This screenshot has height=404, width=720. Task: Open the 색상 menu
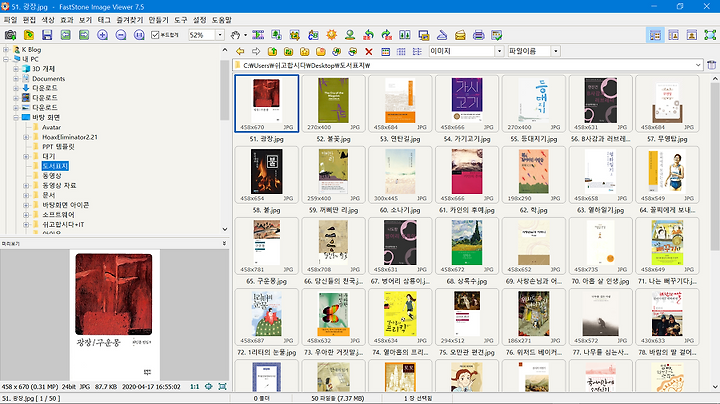pyautogui.click(x=48, y=20)
